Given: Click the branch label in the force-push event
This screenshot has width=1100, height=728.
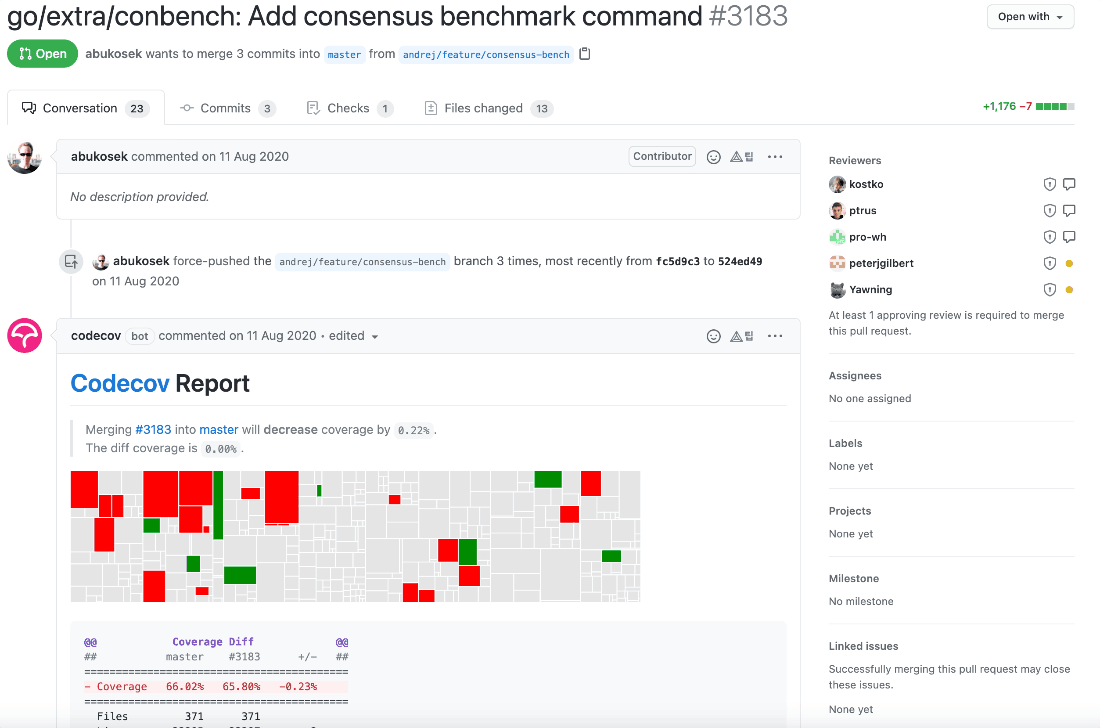Looking at the screenshot, I should point(363,262).
